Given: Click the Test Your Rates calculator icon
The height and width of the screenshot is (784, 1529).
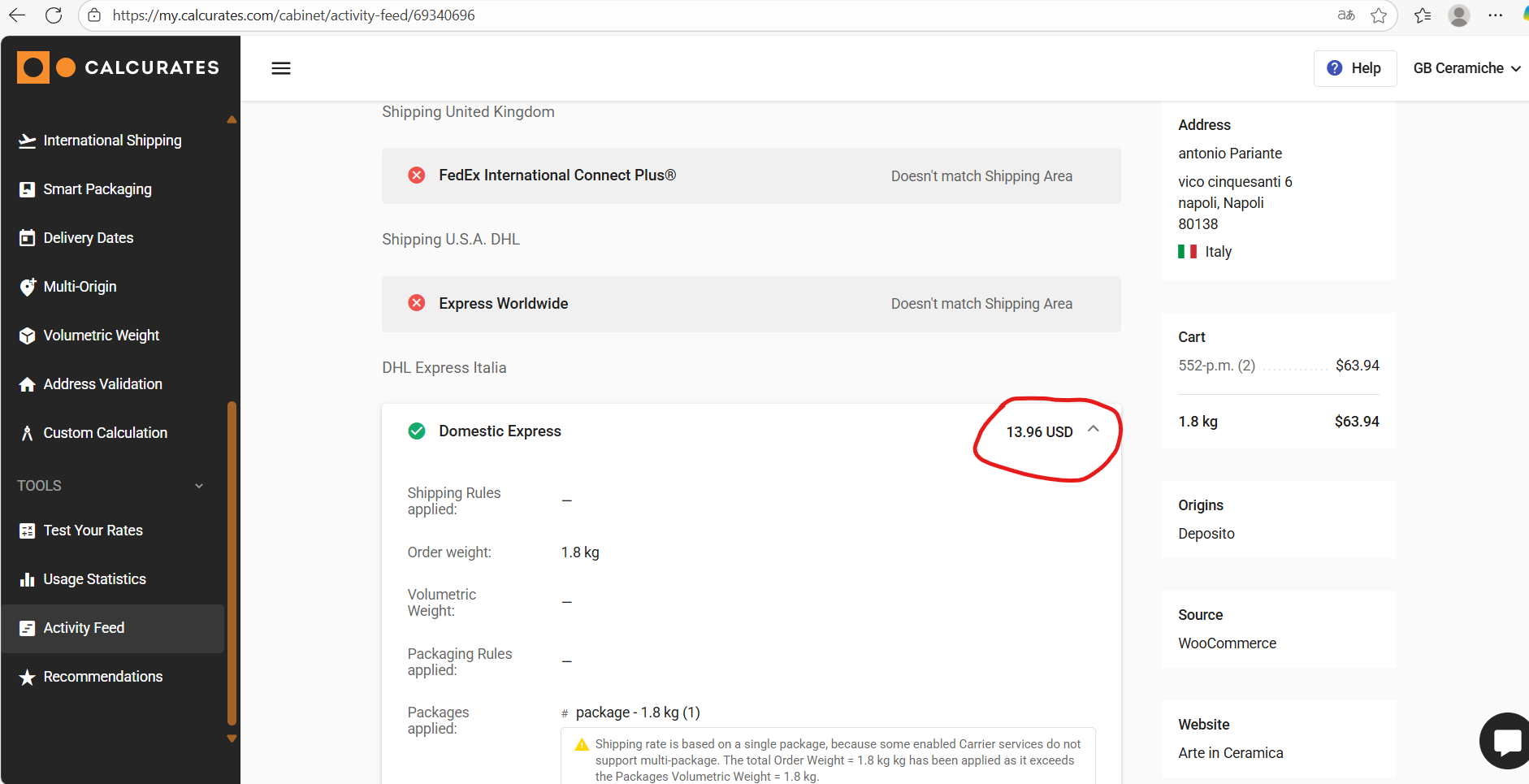Looking at the screenshot, I should (28, 531).
